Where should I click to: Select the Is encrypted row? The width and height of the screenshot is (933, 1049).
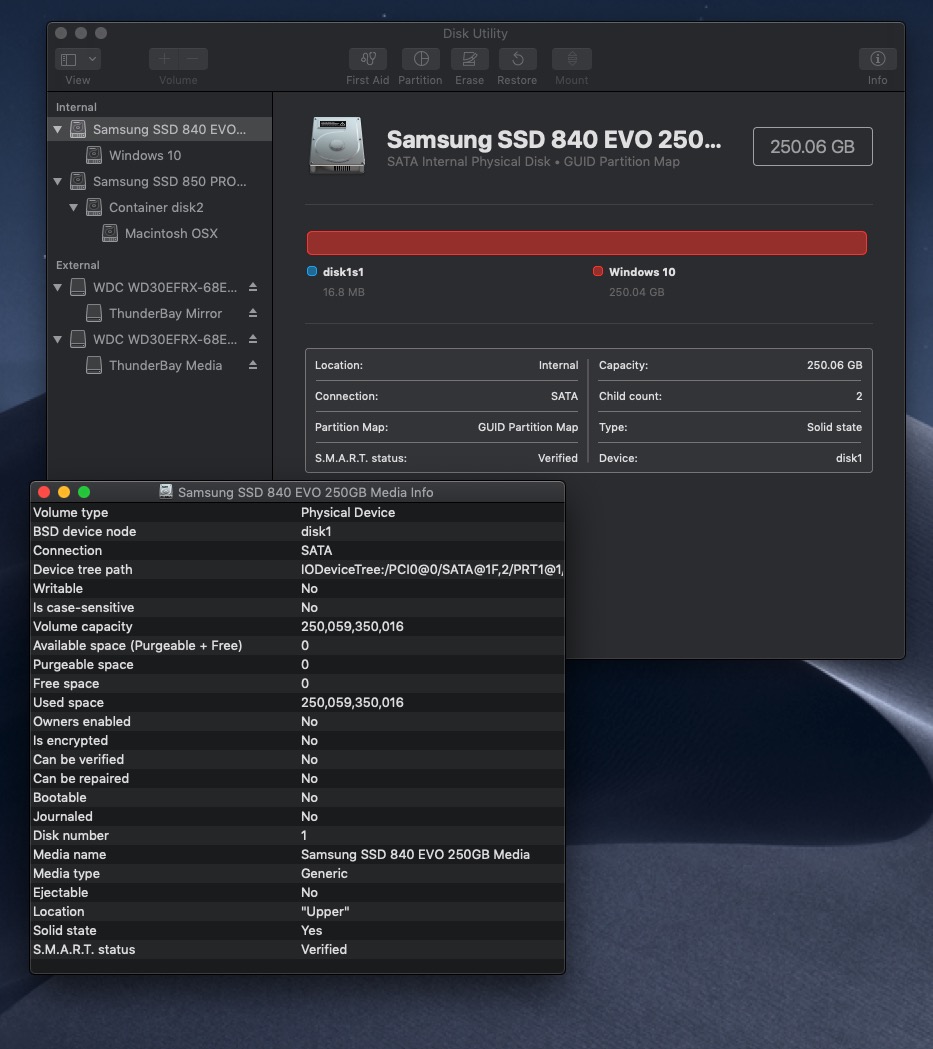298,741
